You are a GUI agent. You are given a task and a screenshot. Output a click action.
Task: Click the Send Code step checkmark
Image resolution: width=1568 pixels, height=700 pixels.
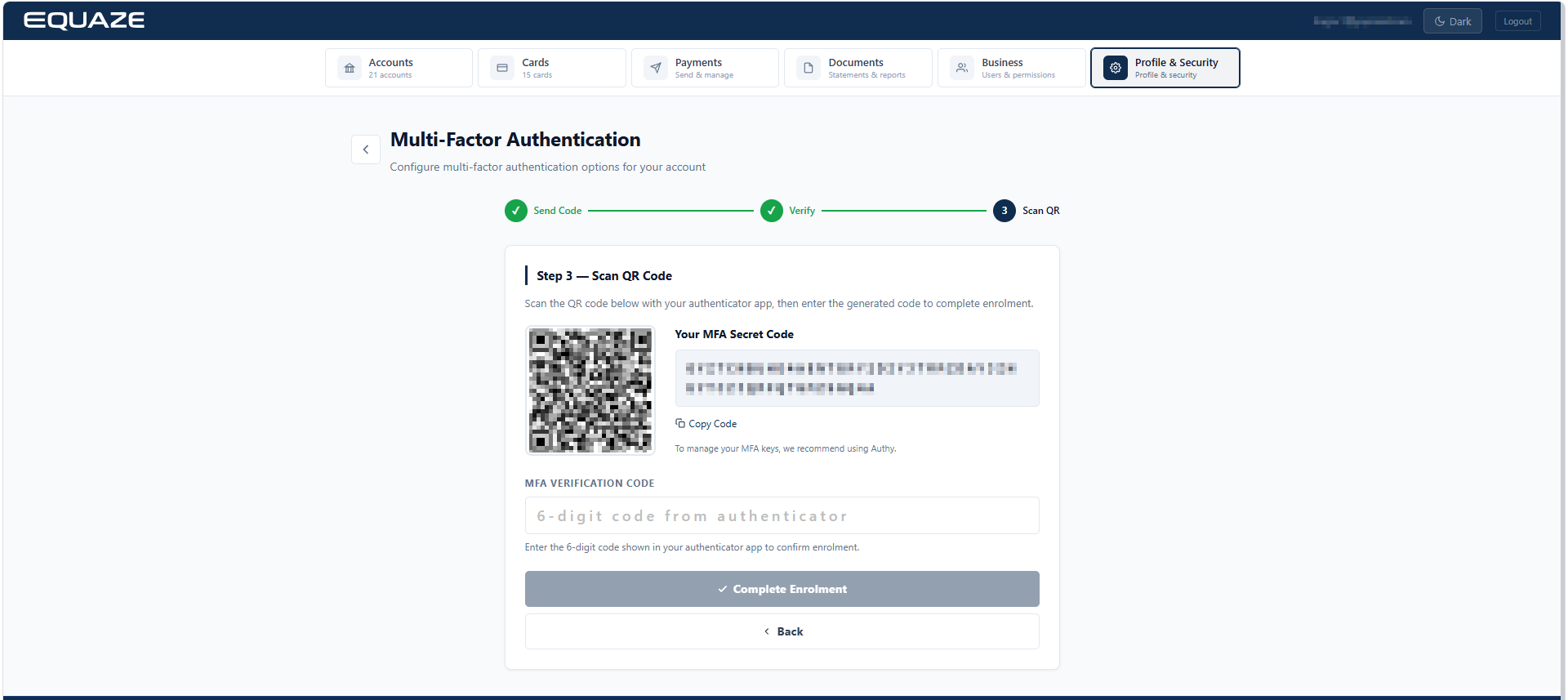click(x=516, y=211)
